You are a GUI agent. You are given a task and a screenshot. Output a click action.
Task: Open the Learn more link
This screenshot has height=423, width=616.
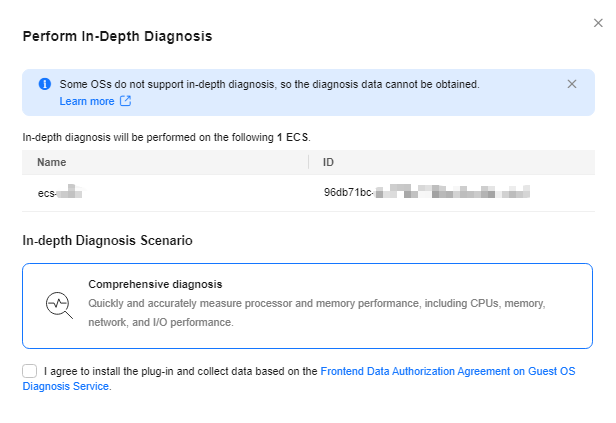pos(87,101)
